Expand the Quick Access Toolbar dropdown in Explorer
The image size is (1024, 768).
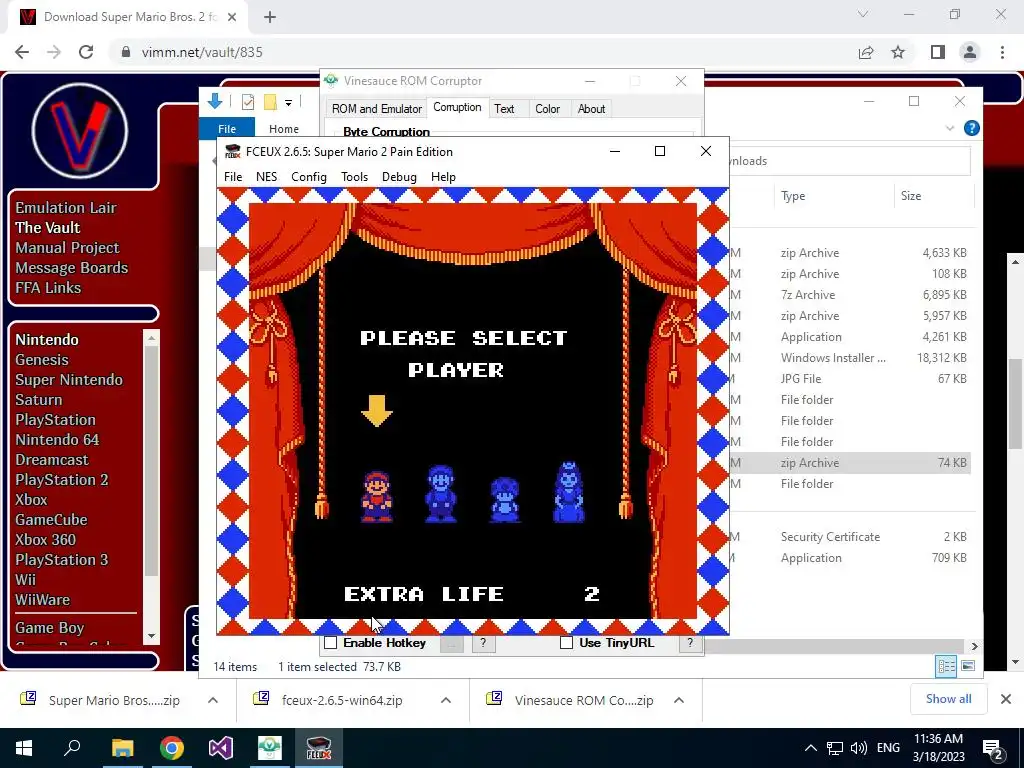click(288, 103)
